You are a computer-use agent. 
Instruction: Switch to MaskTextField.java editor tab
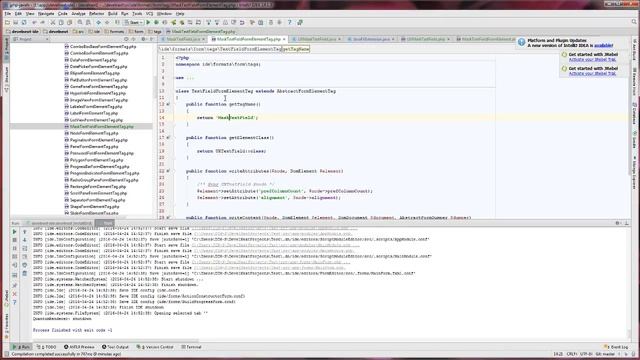(x=183, y=39)
